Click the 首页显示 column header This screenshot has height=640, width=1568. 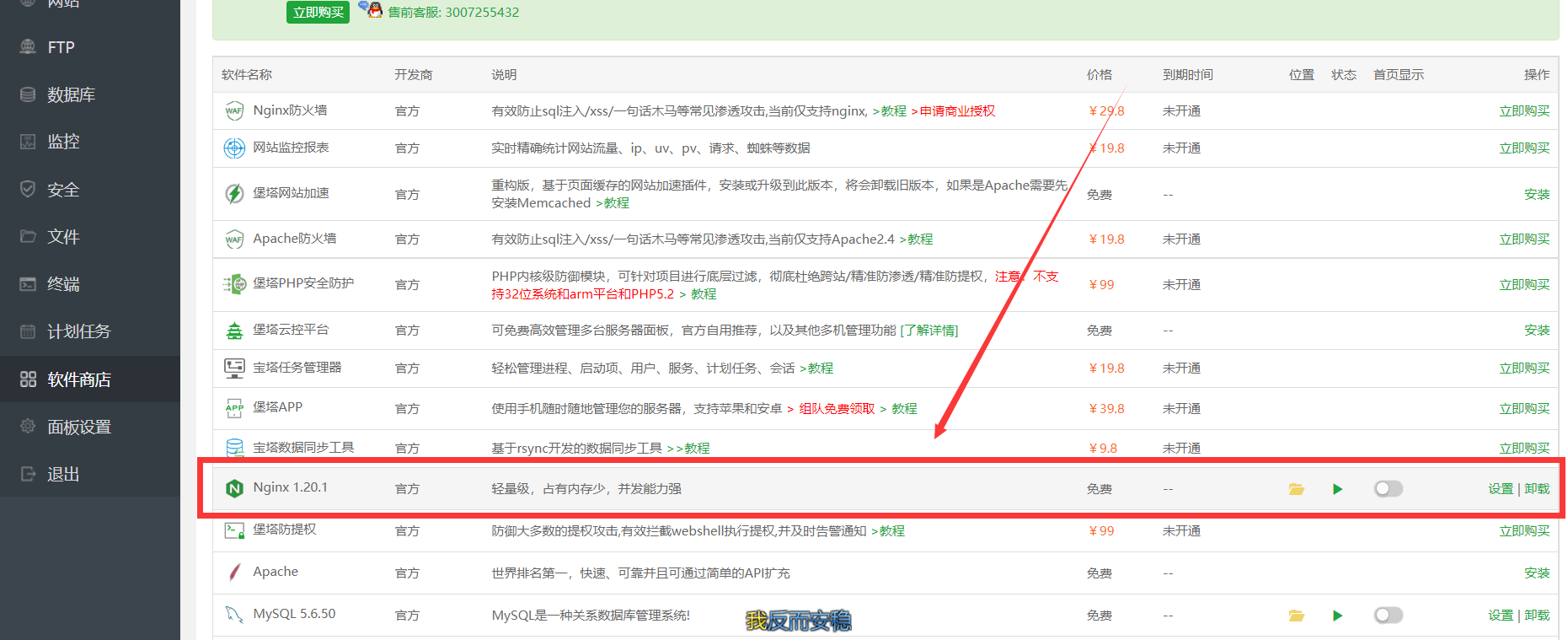(x=1399, y=75)
